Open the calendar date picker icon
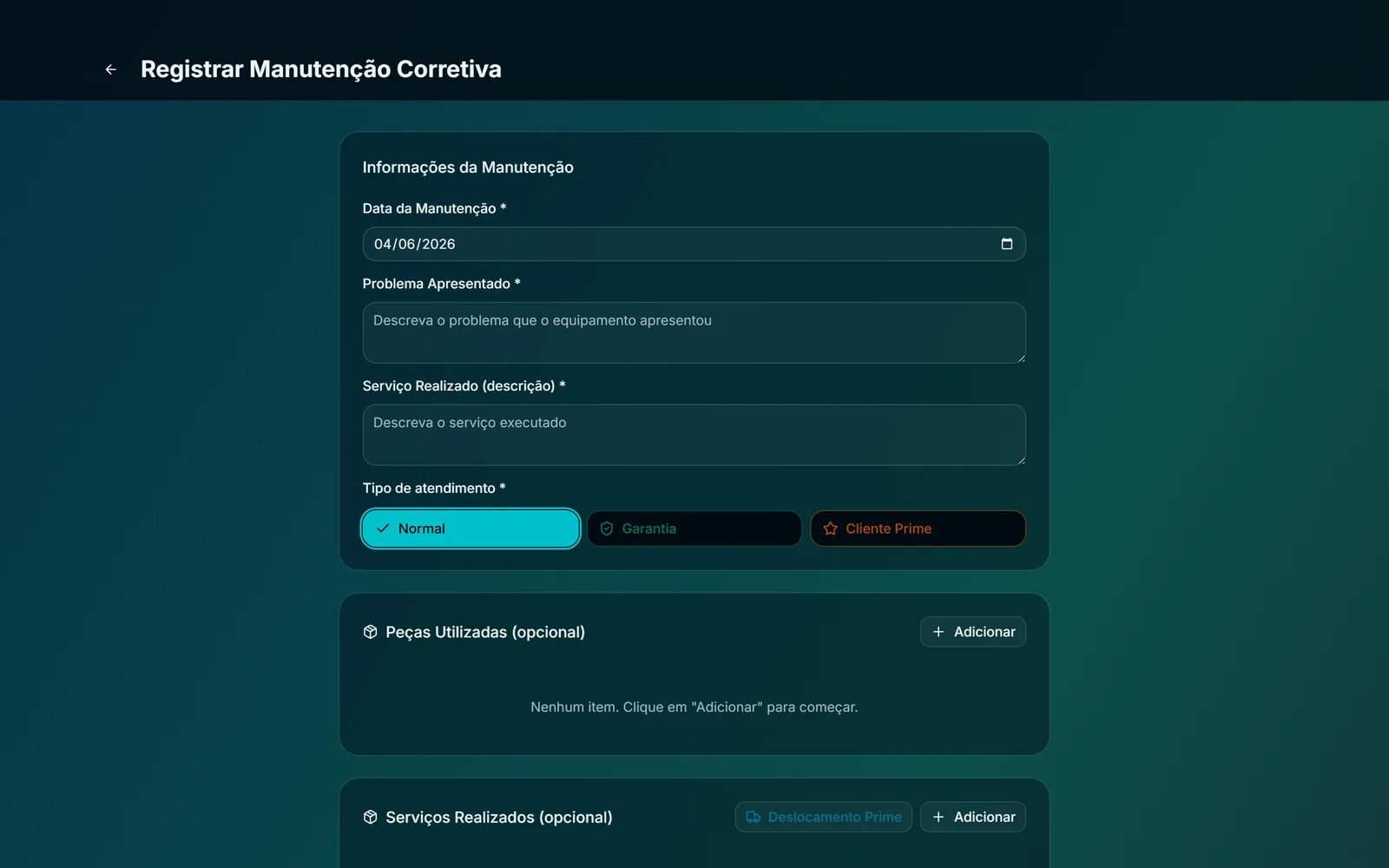Screen dimensions: 1389x868 coord(1007,244)
